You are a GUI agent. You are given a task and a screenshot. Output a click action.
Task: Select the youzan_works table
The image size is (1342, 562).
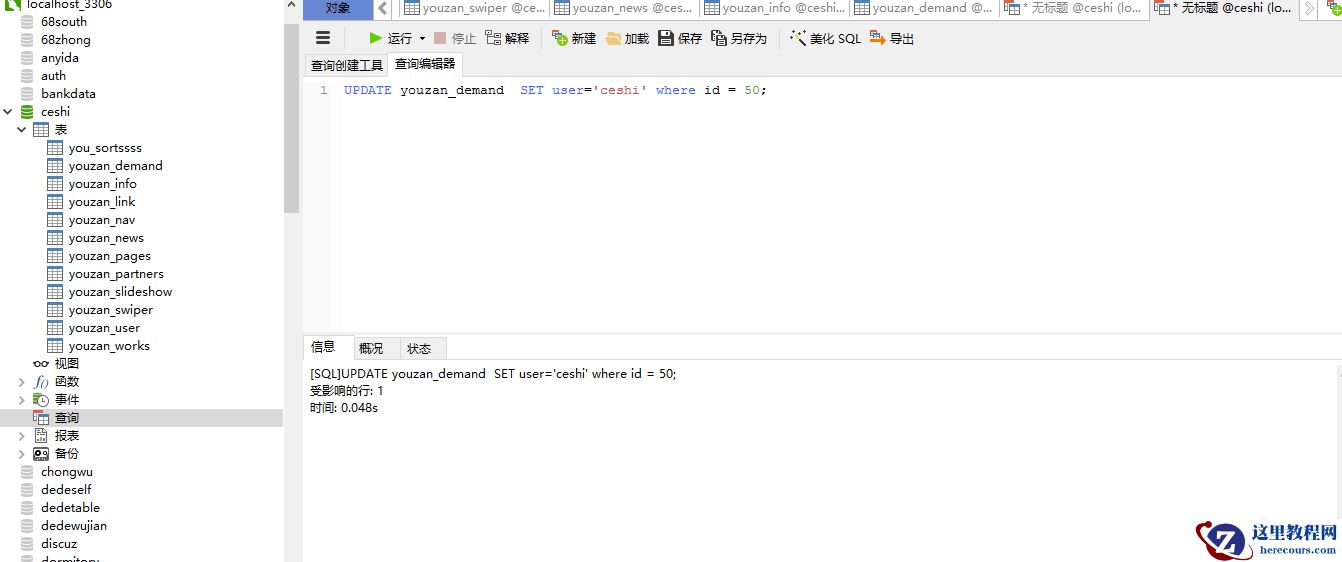click(x=109, y=346)
